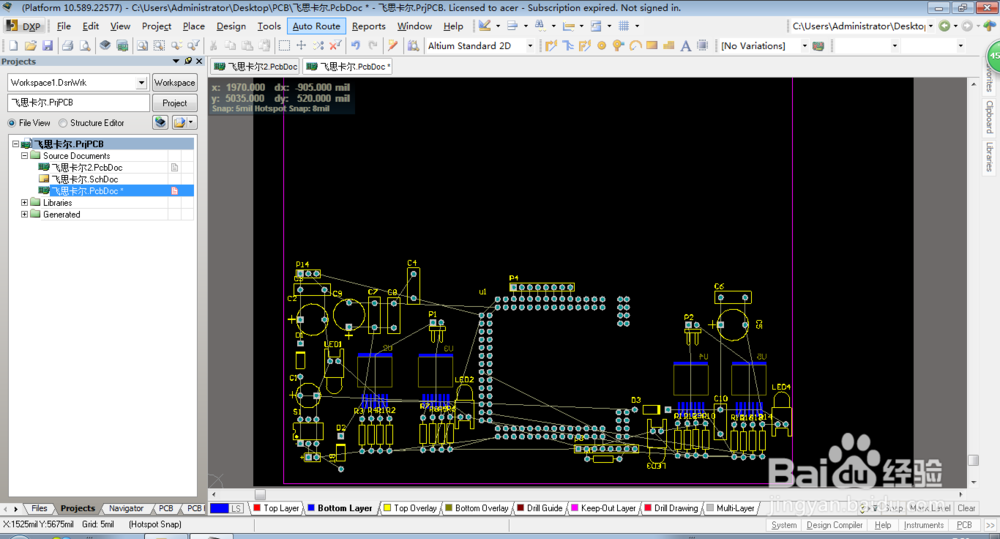
Task: Click the Place Fill rectangle icon
Action: coord(652,46)
